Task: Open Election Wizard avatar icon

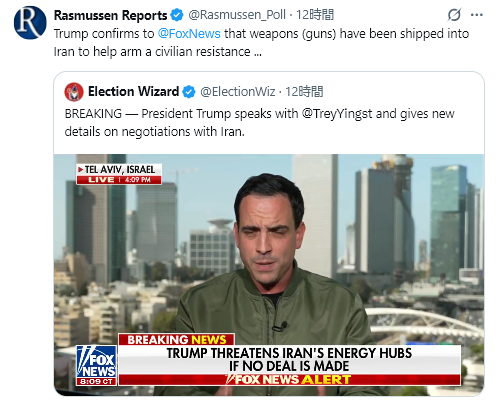Action: [74, 92]
